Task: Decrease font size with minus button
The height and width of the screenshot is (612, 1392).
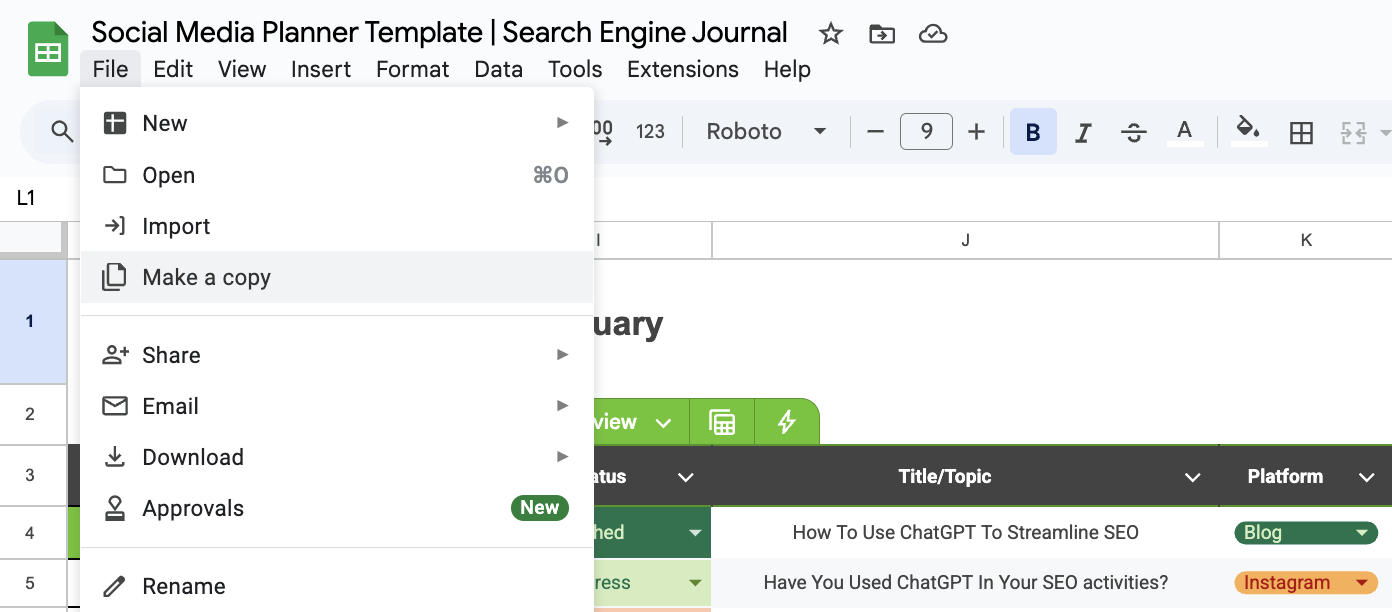Action: [875, 132]
